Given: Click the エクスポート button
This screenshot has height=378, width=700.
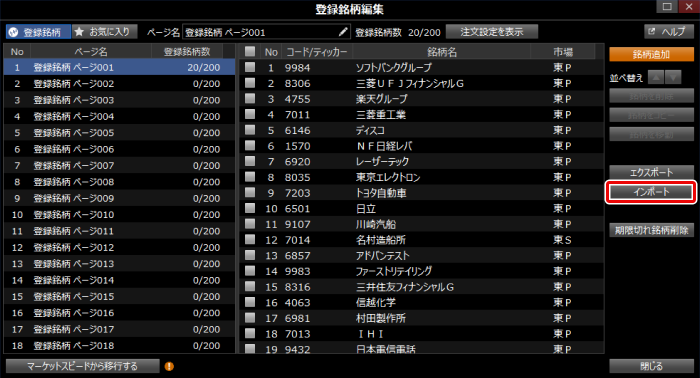Looking at the screenshot, I should point(651,172).
